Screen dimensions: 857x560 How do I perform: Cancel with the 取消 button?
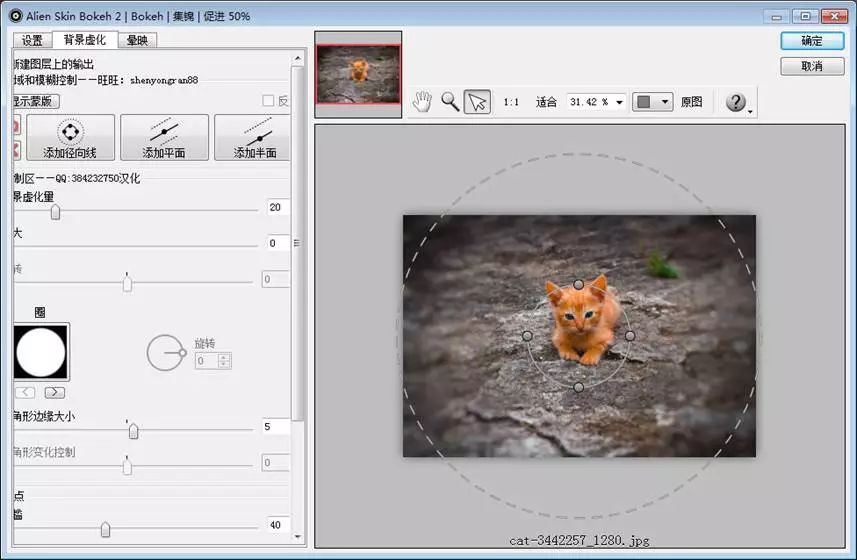coord(812,66)
